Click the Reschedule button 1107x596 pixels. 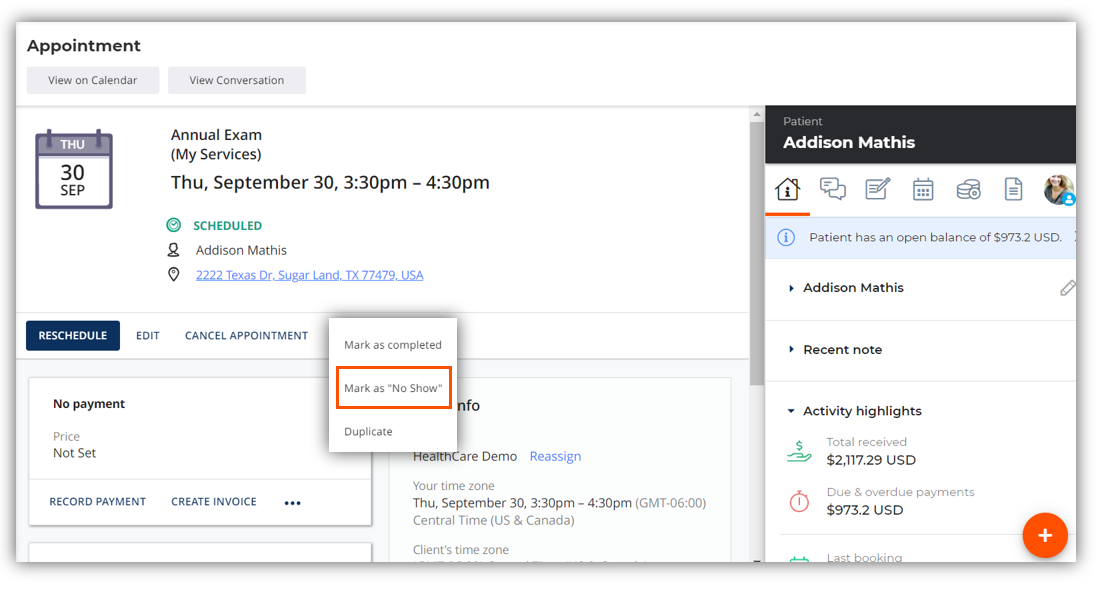coord(73,335)
